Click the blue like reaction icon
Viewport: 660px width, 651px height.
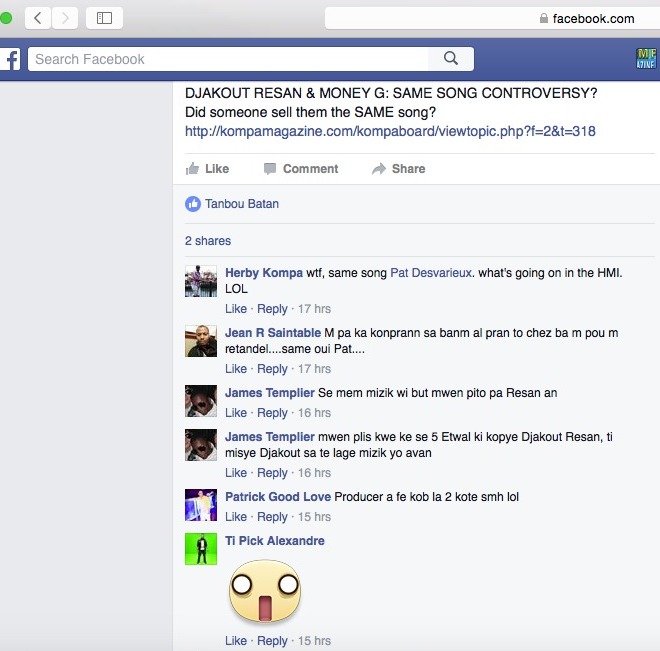pos(193,204)
